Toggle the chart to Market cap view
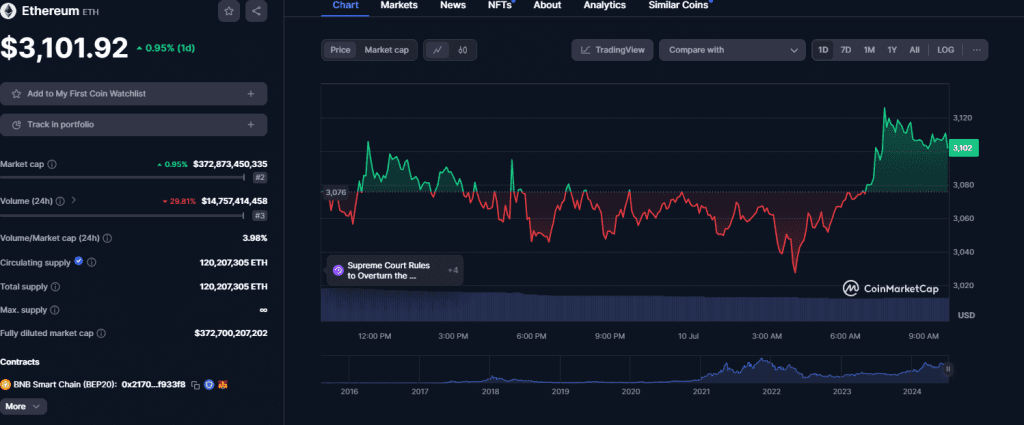Viewport: 1024px width, 425px height. (386, 50)
